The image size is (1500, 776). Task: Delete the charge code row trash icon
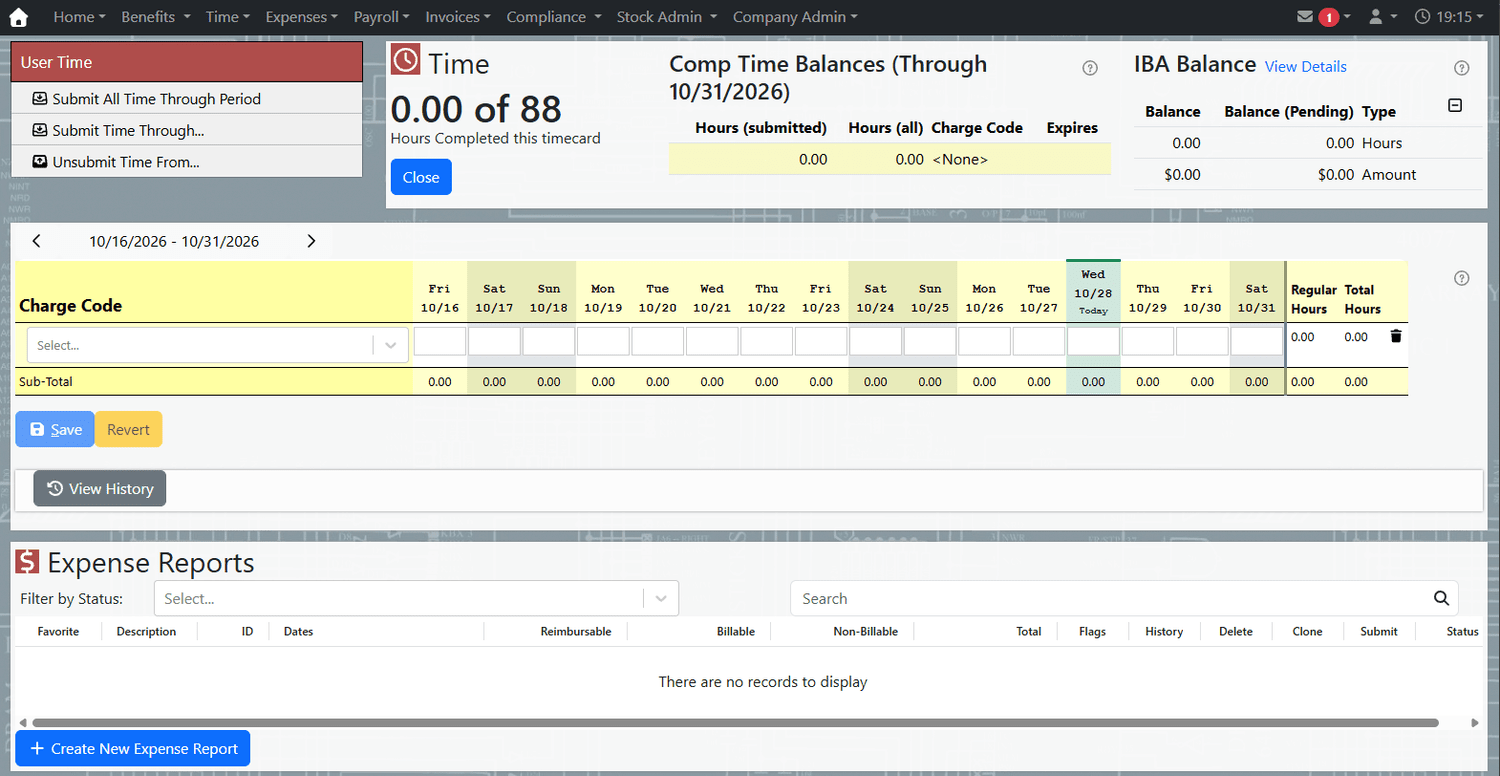[1396, 337]
